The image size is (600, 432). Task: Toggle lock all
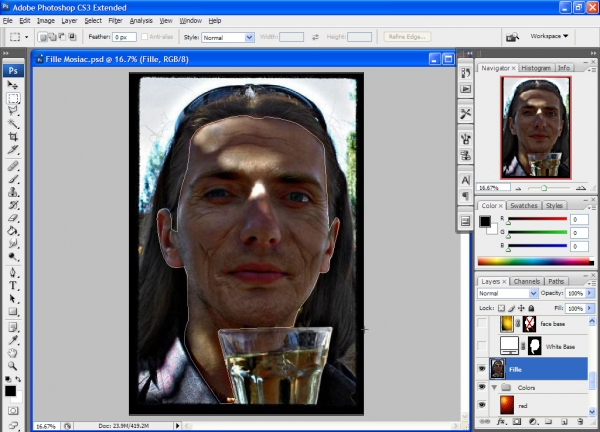click(x=531, y=308)
